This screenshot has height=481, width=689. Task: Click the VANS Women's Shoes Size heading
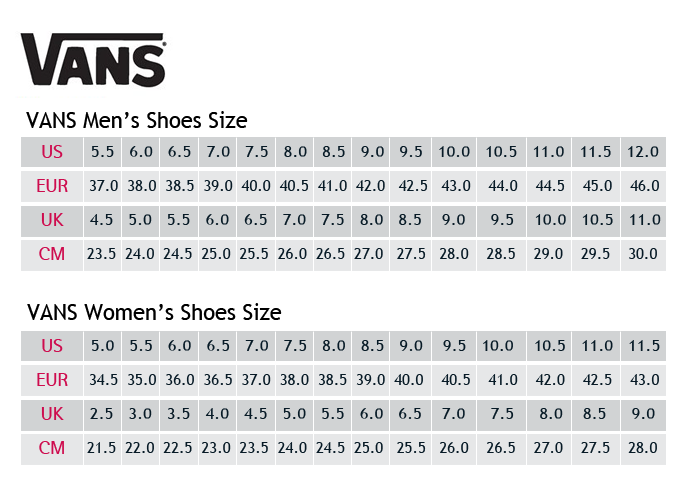(153, 313)
